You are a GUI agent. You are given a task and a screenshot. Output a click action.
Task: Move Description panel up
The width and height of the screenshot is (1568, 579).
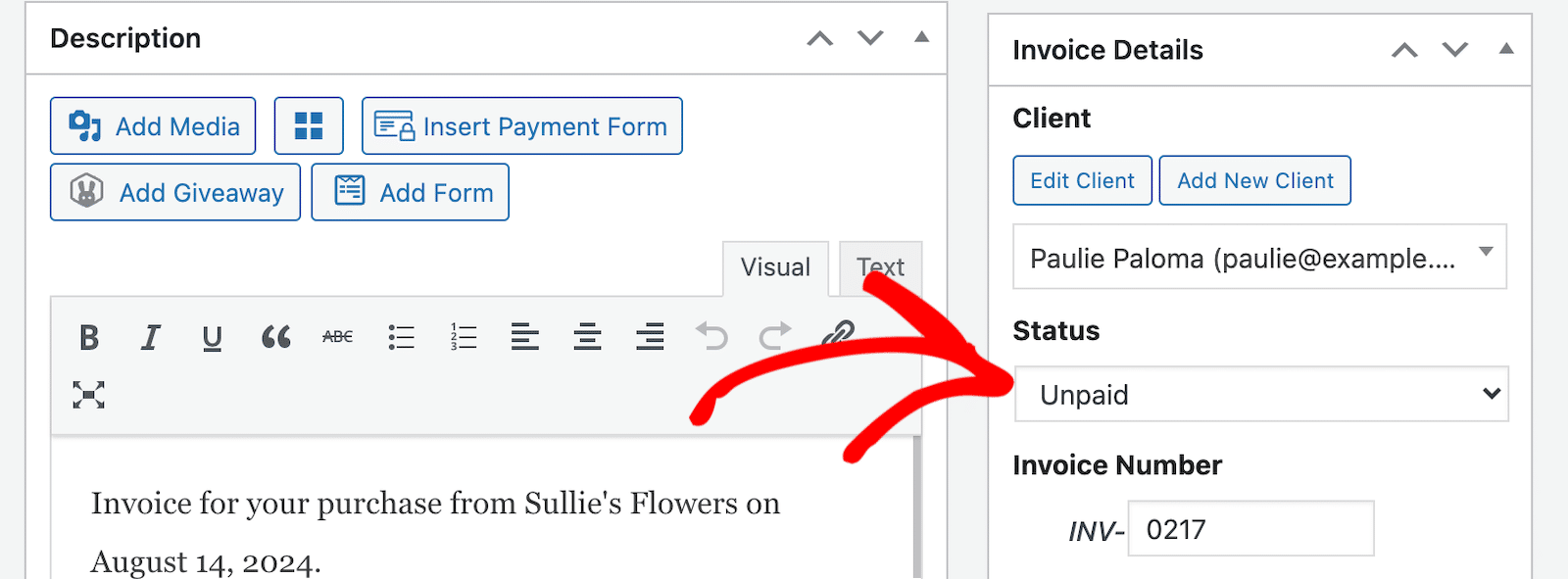[x=820, y=38]
